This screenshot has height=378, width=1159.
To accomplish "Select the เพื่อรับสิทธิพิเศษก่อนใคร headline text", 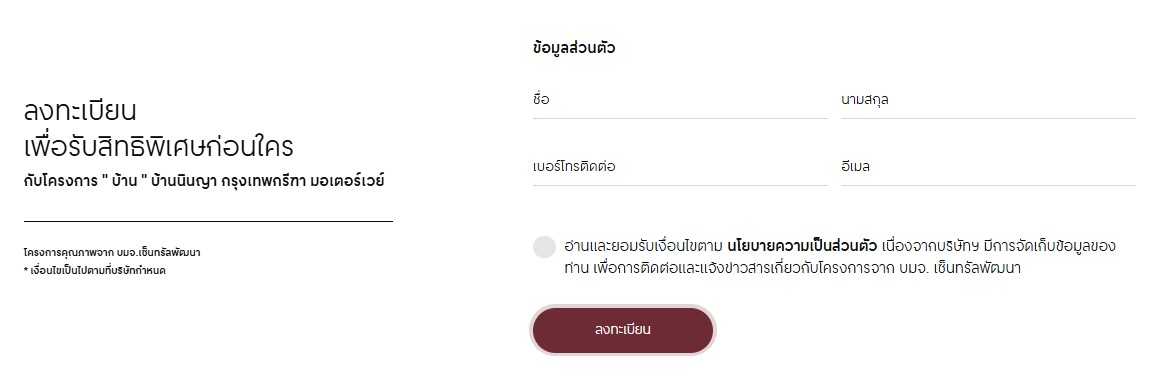I will pos(158,146).
